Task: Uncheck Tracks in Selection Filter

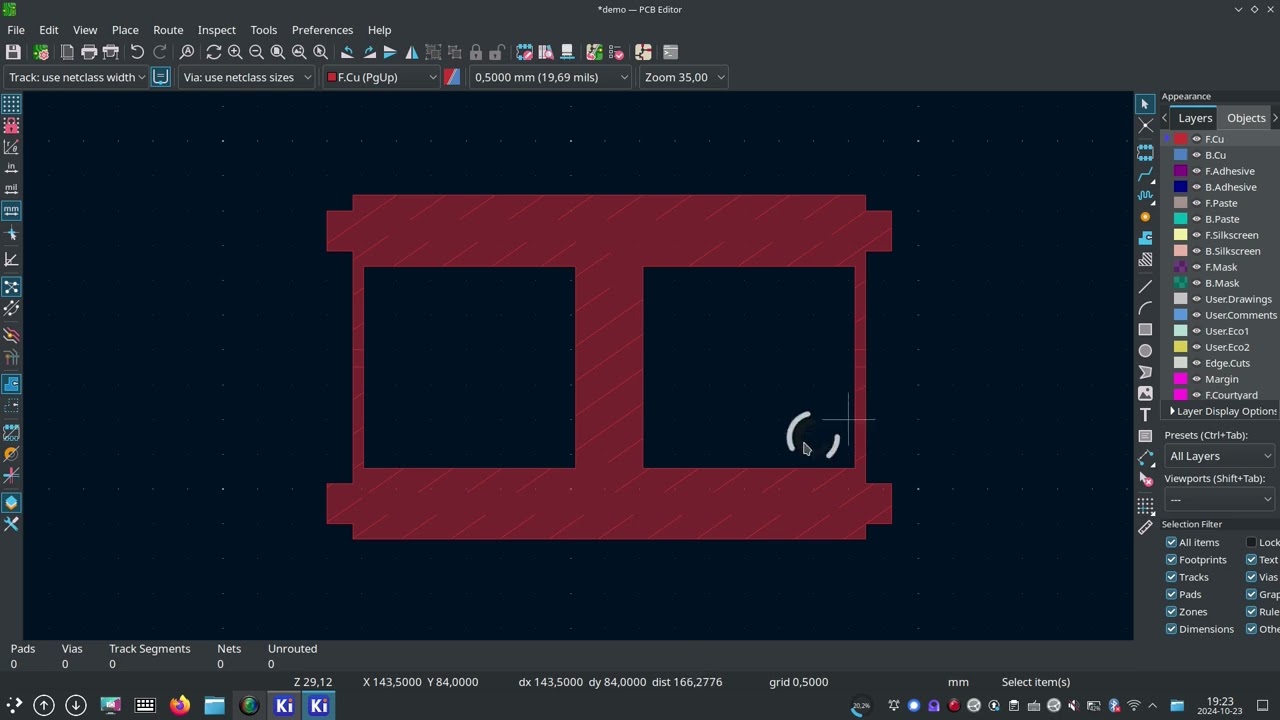Action: [x=1171, y=577]
